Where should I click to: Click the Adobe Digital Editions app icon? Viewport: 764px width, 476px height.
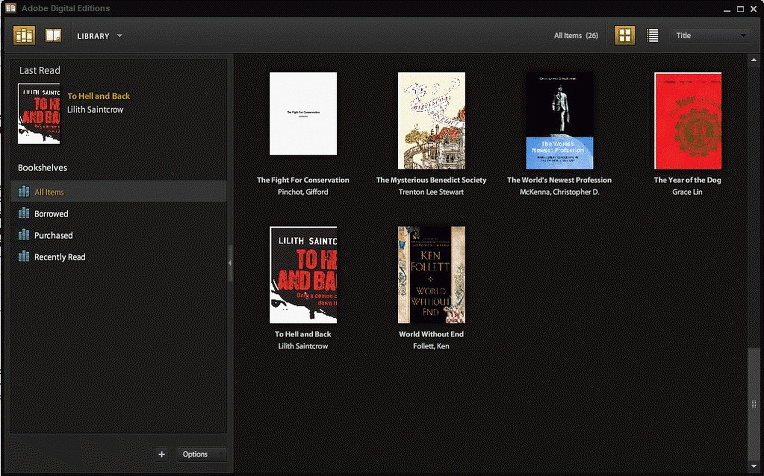[x=11, y=8]
